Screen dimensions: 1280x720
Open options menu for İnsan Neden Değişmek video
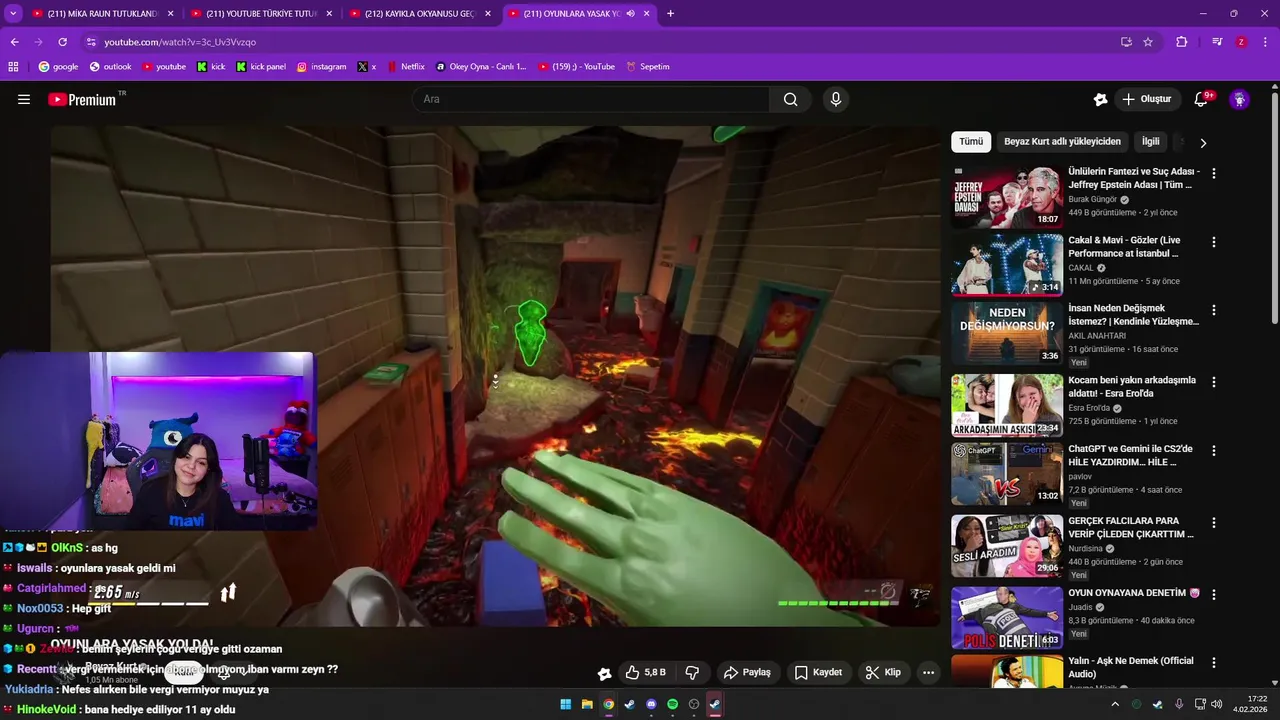pos(1214,310)
